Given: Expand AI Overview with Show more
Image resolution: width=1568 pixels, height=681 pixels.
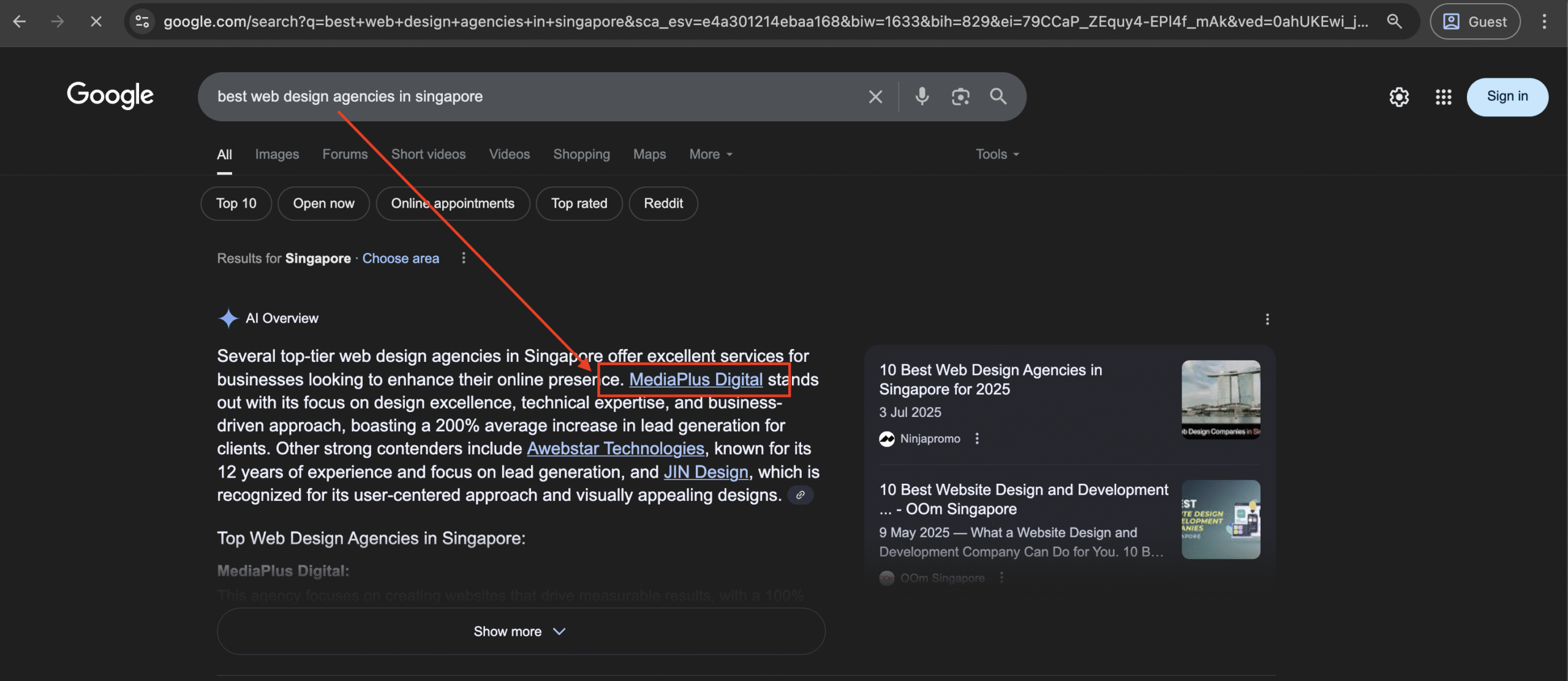Looking at the screenshot, I should pyautogui.click(x=521, y=631).
